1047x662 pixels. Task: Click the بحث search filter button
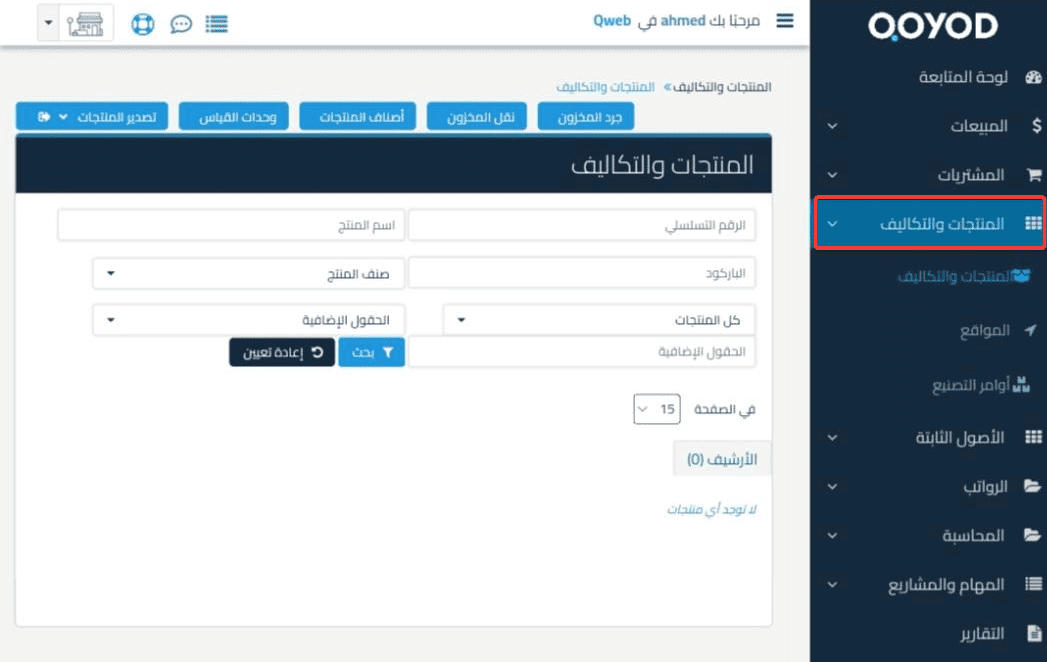coord(371,352)
